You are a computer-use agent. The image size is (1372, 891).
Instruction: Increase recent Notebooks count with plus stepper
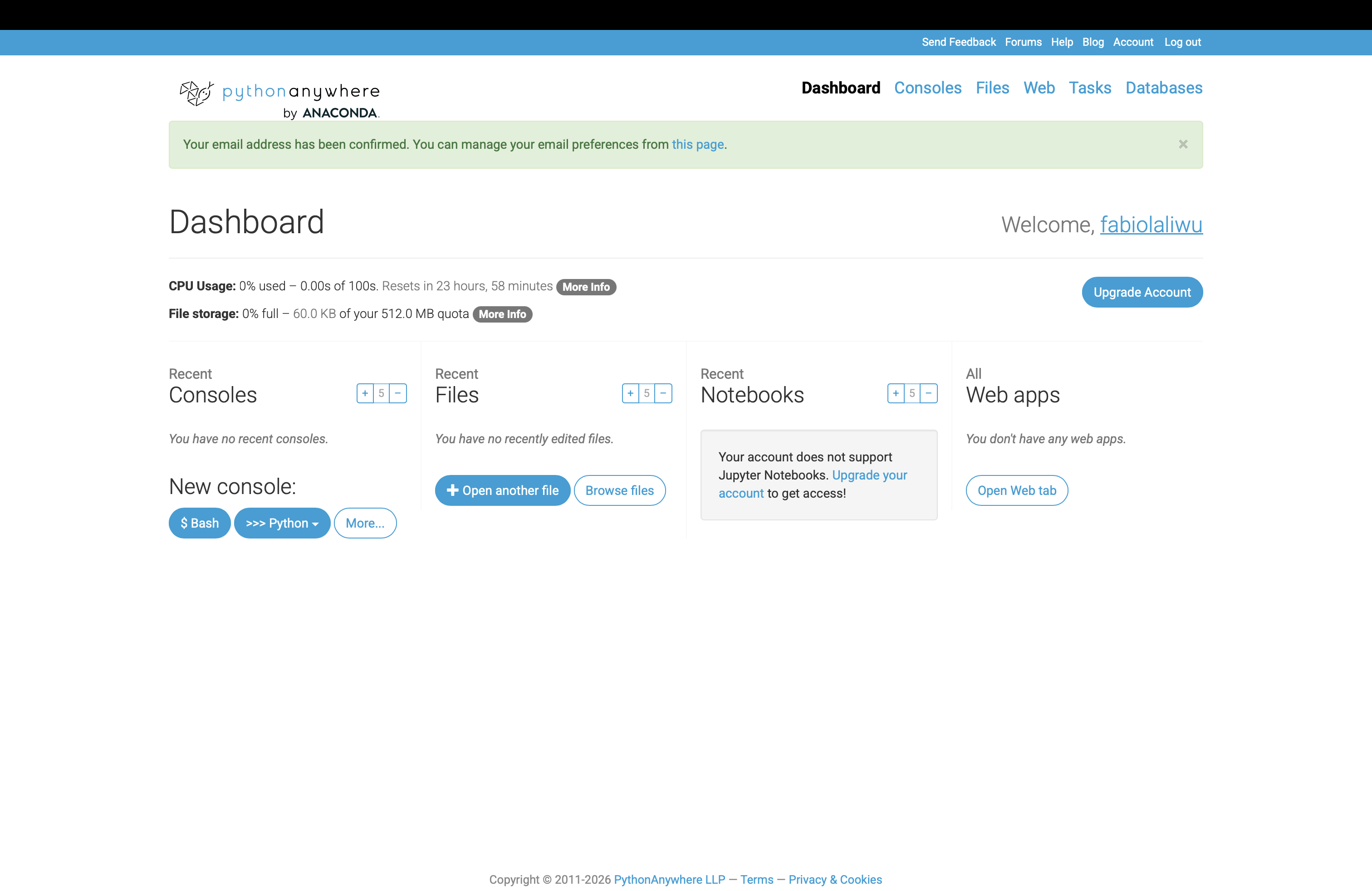(x=895, y=393)
